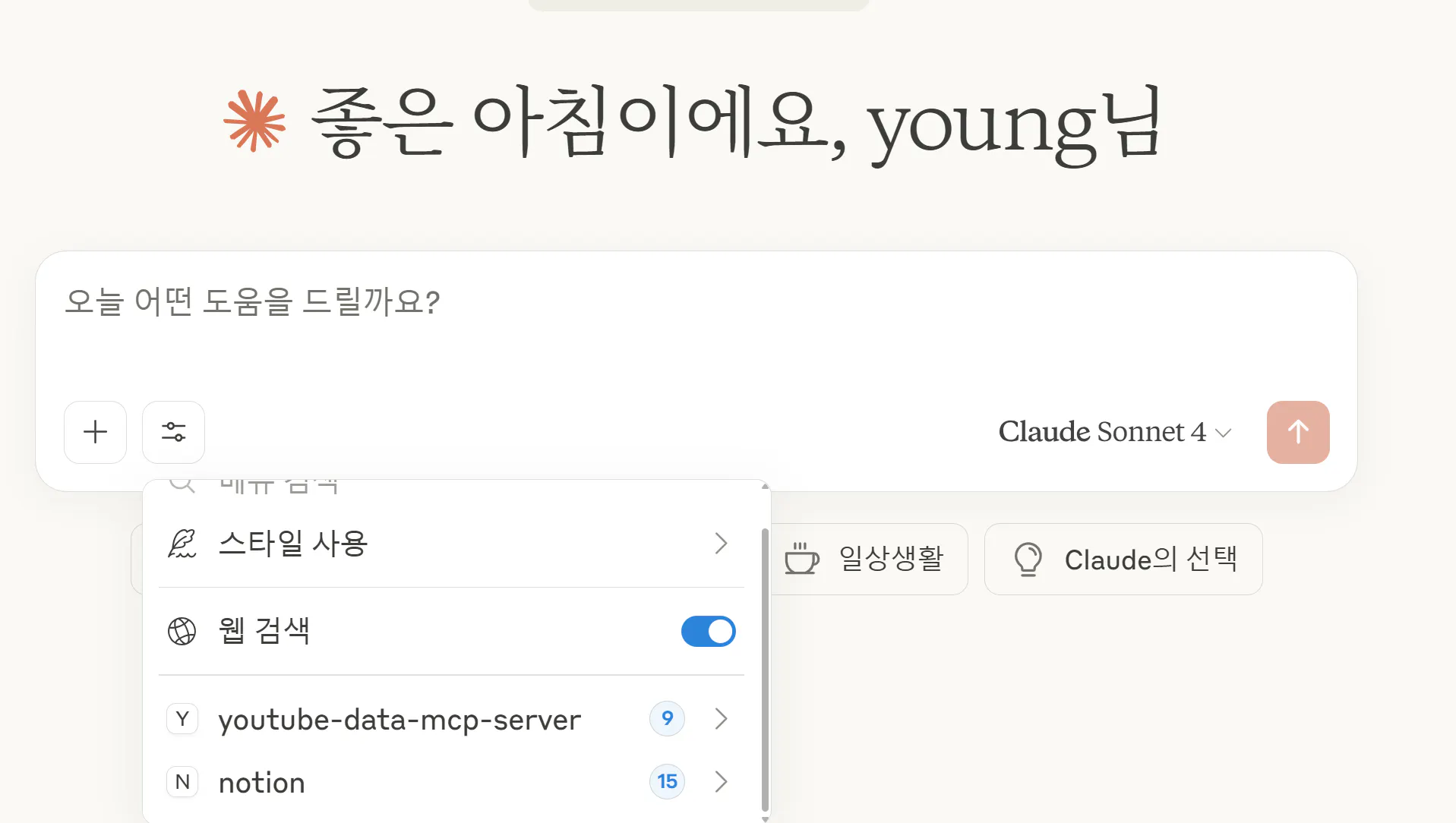This screenshot has width=1456, height=823.
Task: Open the notion menu entry
Action: 451,782
